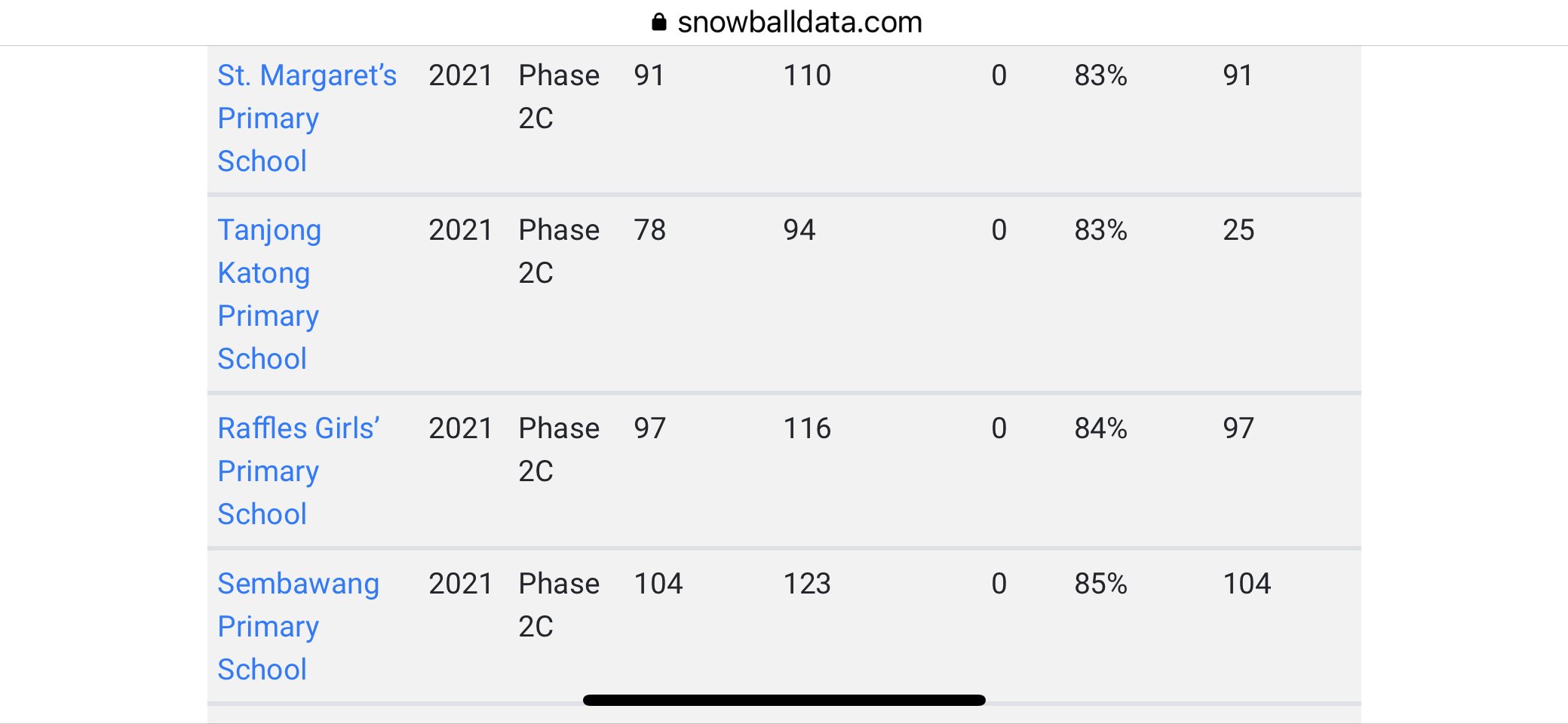Open Sembawang Primary School link
The width and height of the screenshot is (1568, 724).
[299, 627]
